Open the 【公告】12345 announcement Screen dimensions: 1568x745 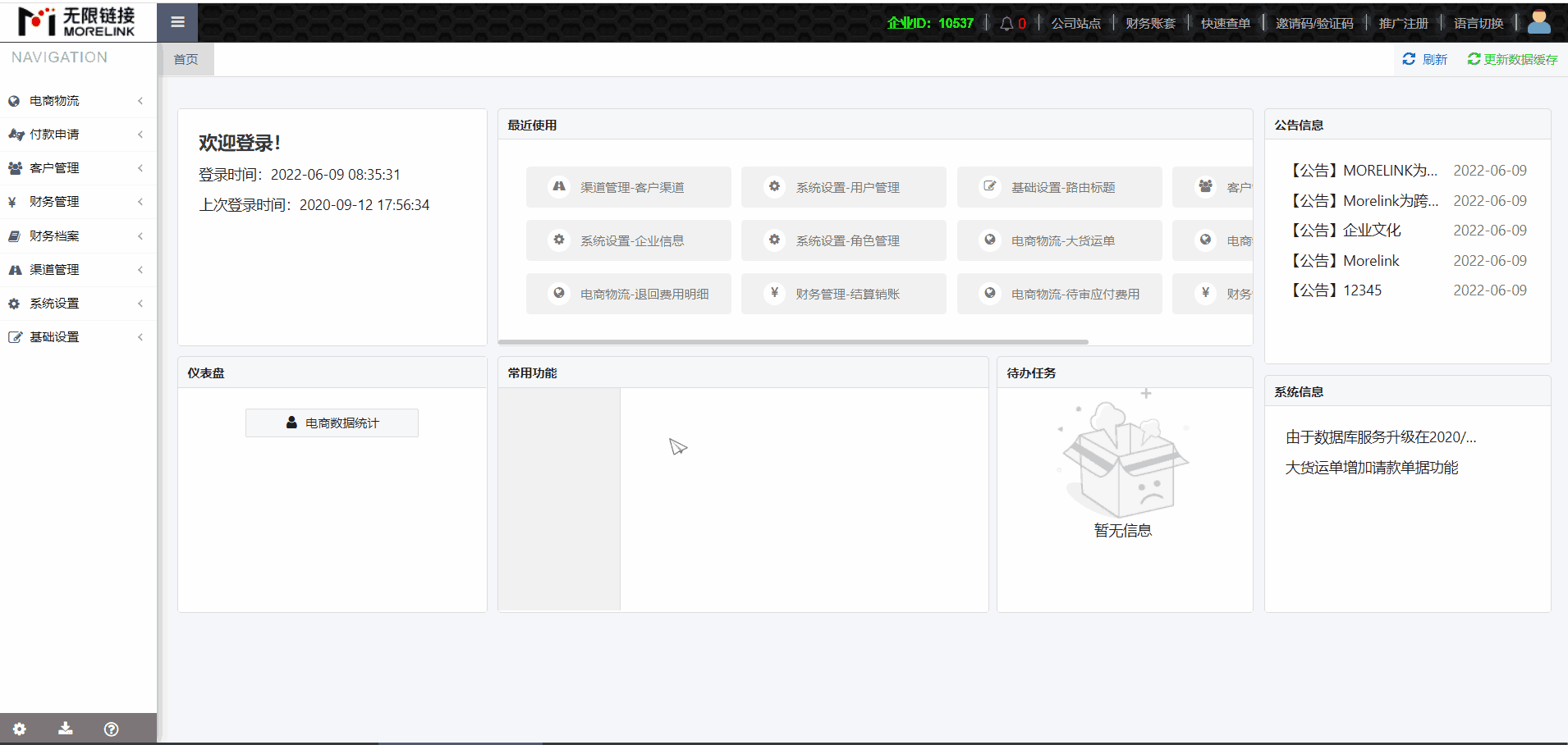coord(1334,290)
